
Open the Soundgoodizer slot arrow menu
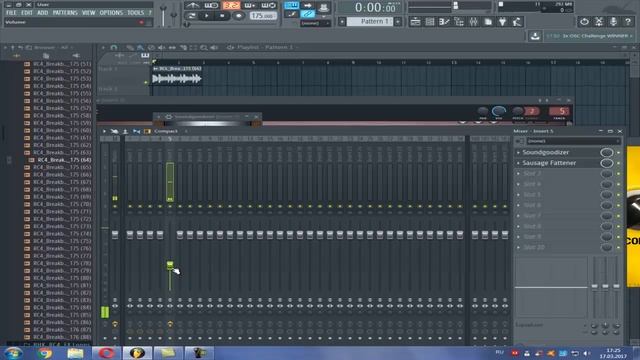518,152
